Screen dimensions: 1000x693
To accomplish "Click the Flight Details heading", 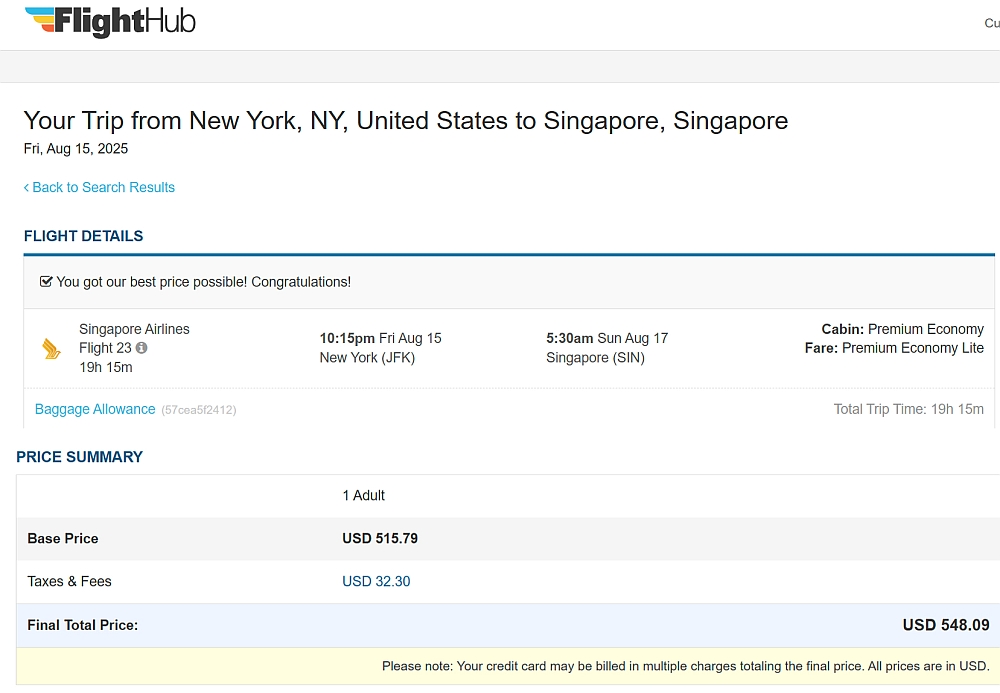I will 84,236.
